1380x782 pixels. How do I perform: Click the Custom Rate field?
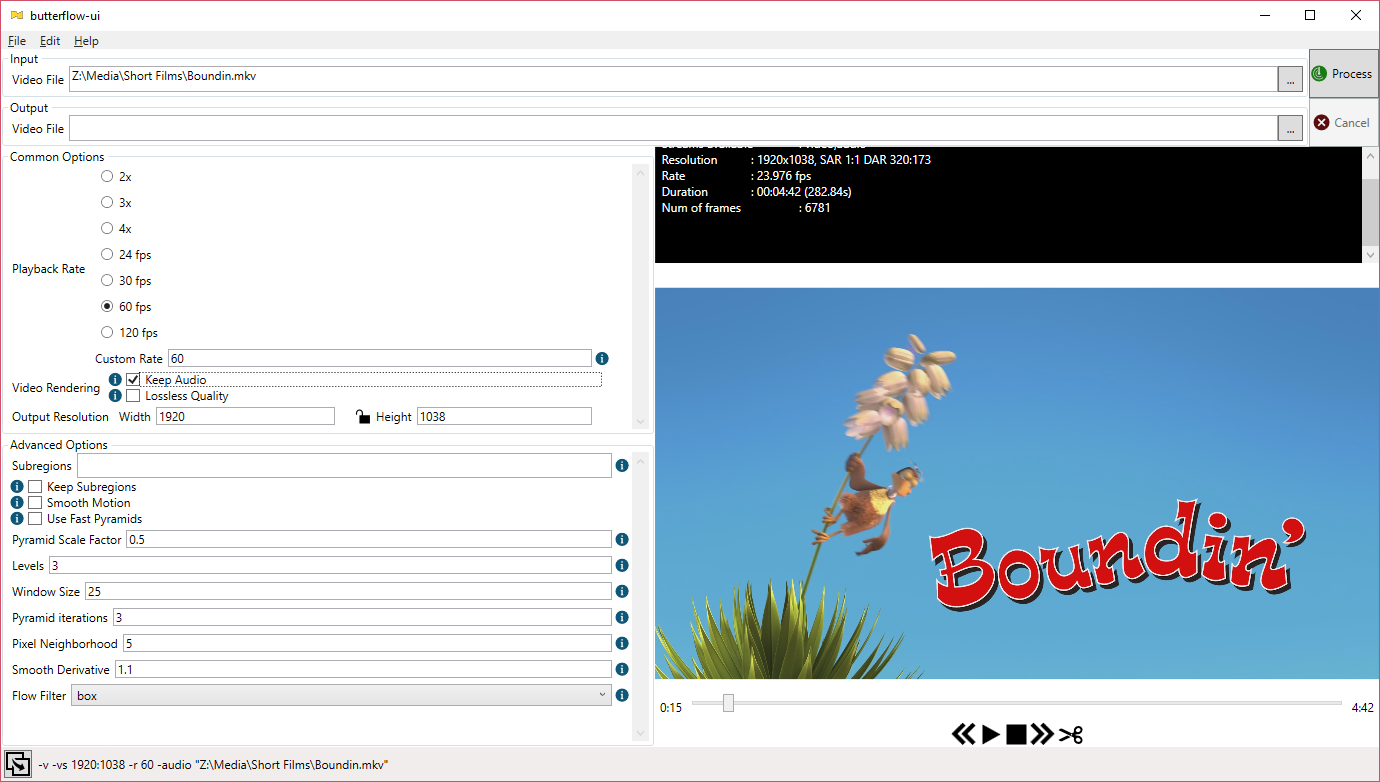point(380,358)
